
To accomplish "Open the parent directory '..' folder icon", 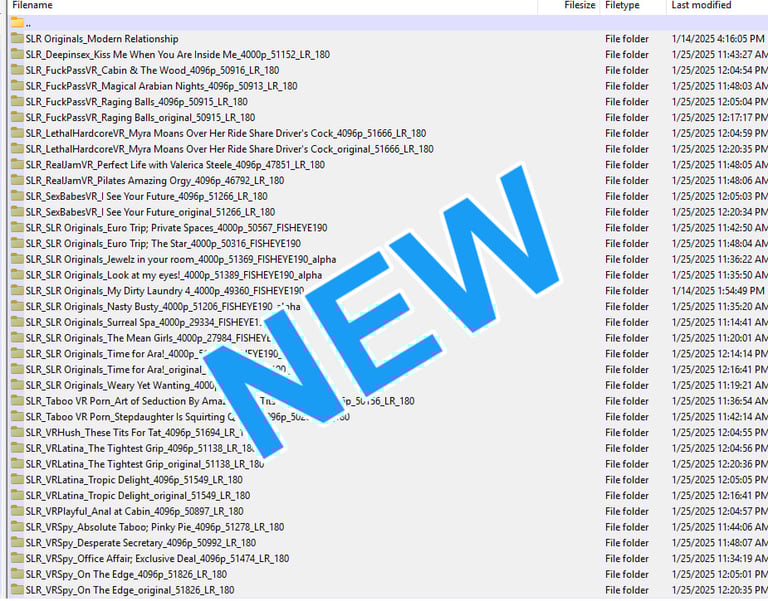I will pos(18,23).
